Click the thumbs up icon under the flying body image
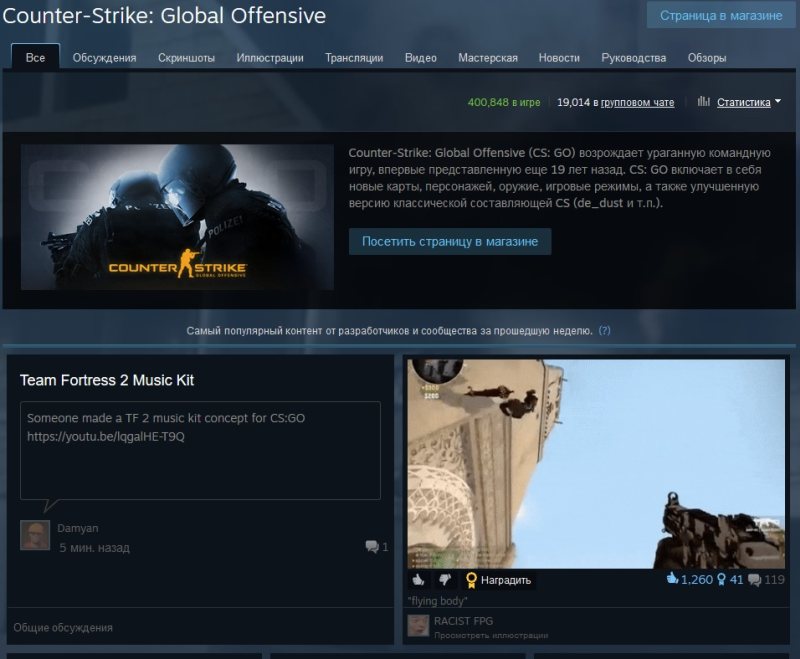Screen dimensions: 800x659 pos(418,580)
